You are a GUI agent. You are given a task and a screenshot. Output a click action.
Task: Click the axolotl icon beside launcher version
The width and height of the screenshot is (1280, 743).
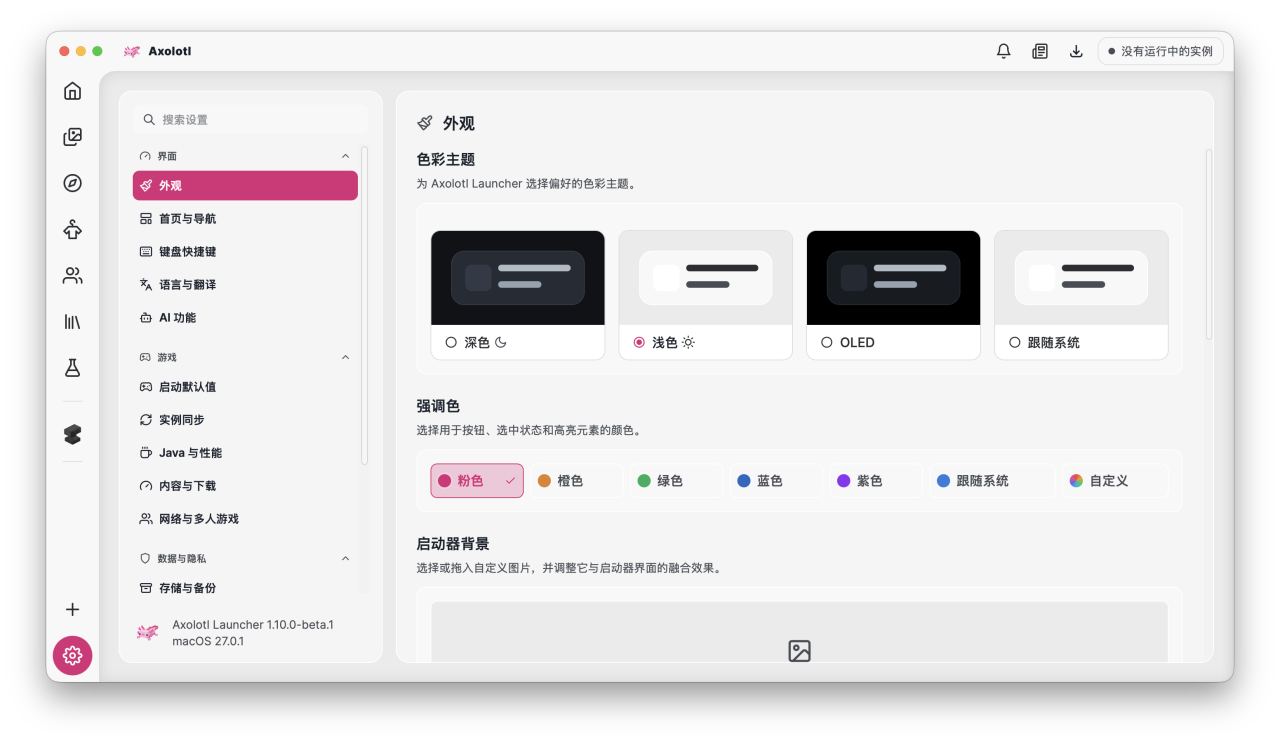[147, 632]
